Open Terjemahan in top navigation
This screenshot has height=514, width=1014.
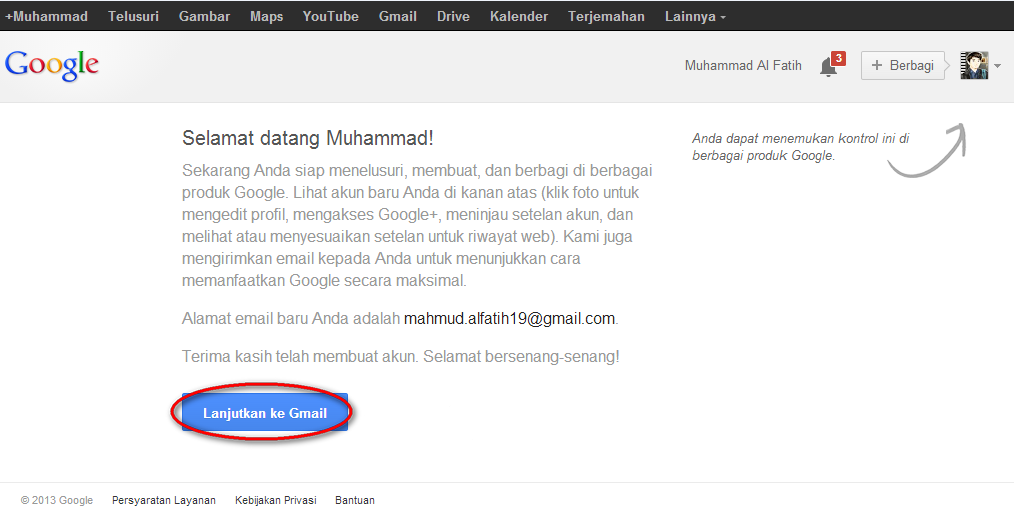click(606, 16)
